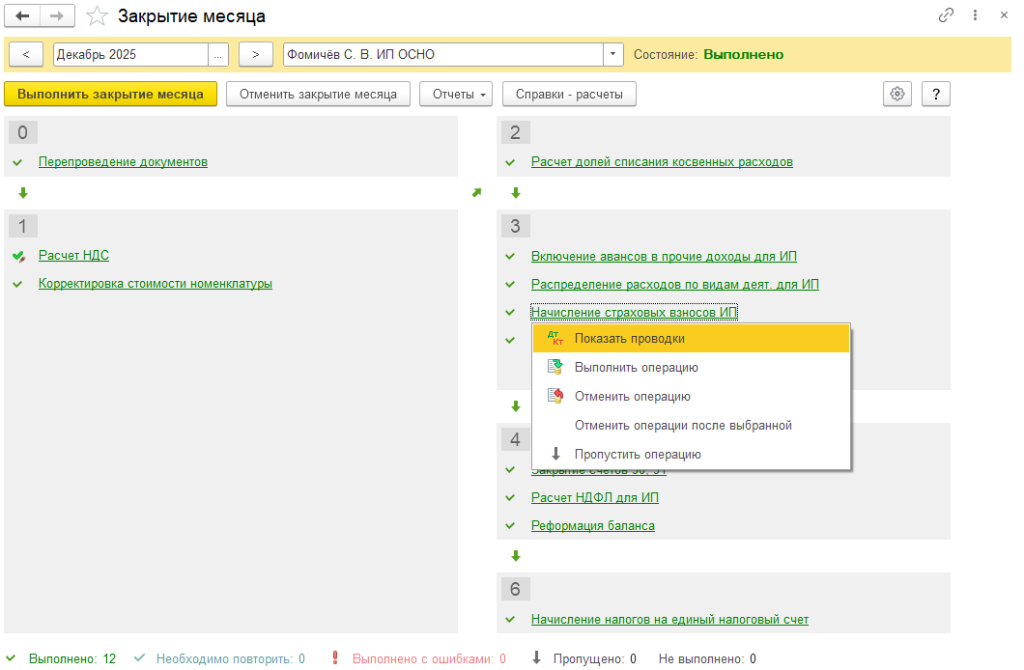This screenshot has width=1024, height=670.
Task: Click the Дт/Кт icon for Показать проводки
Action: pos(556,339)
